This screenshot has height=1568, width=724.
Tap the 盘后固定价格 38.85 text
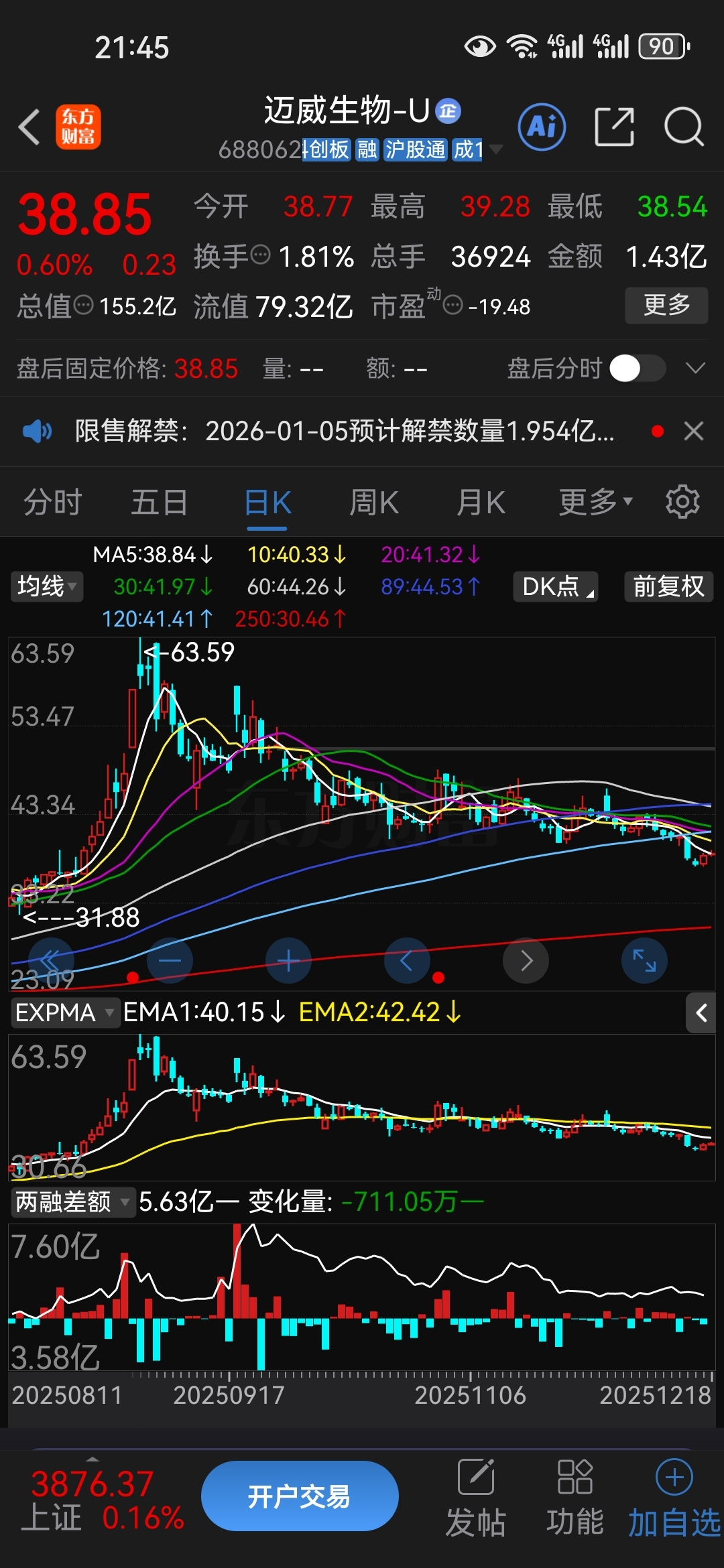[127, 369]
